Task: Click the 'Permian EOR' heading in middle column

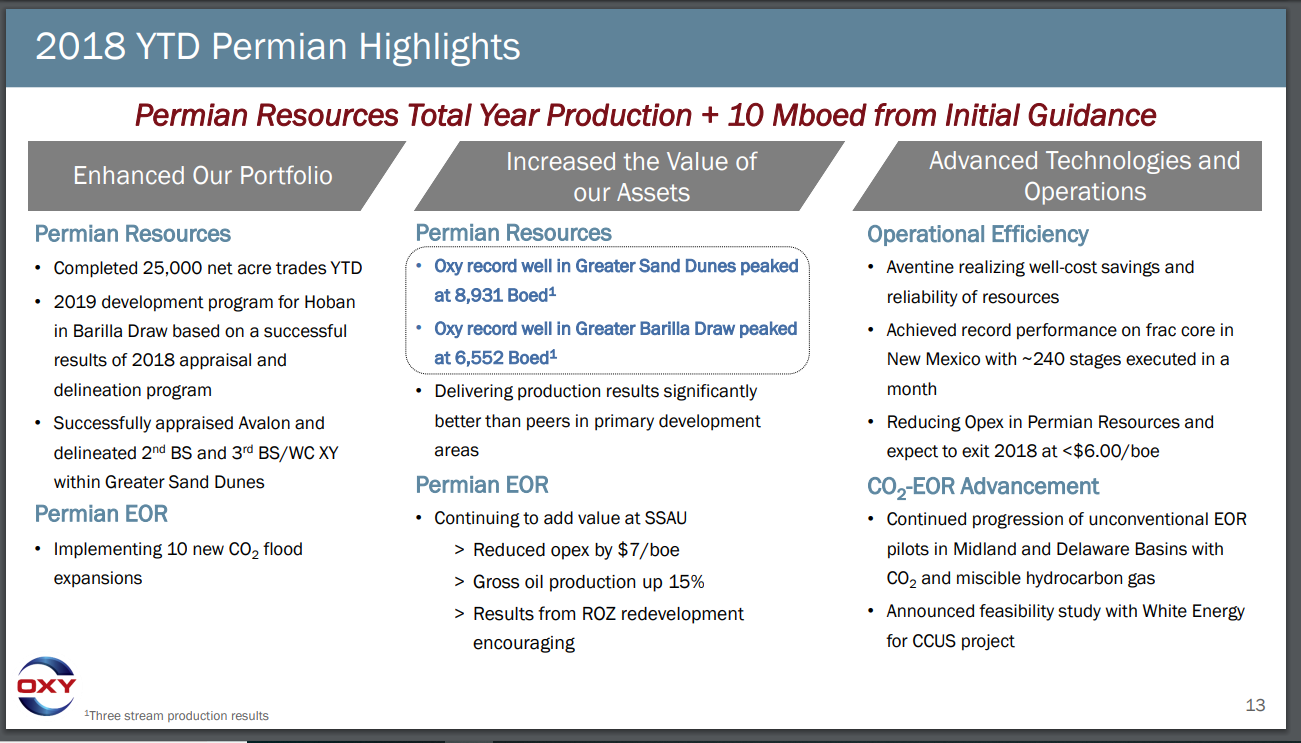Action: (482, 484)
